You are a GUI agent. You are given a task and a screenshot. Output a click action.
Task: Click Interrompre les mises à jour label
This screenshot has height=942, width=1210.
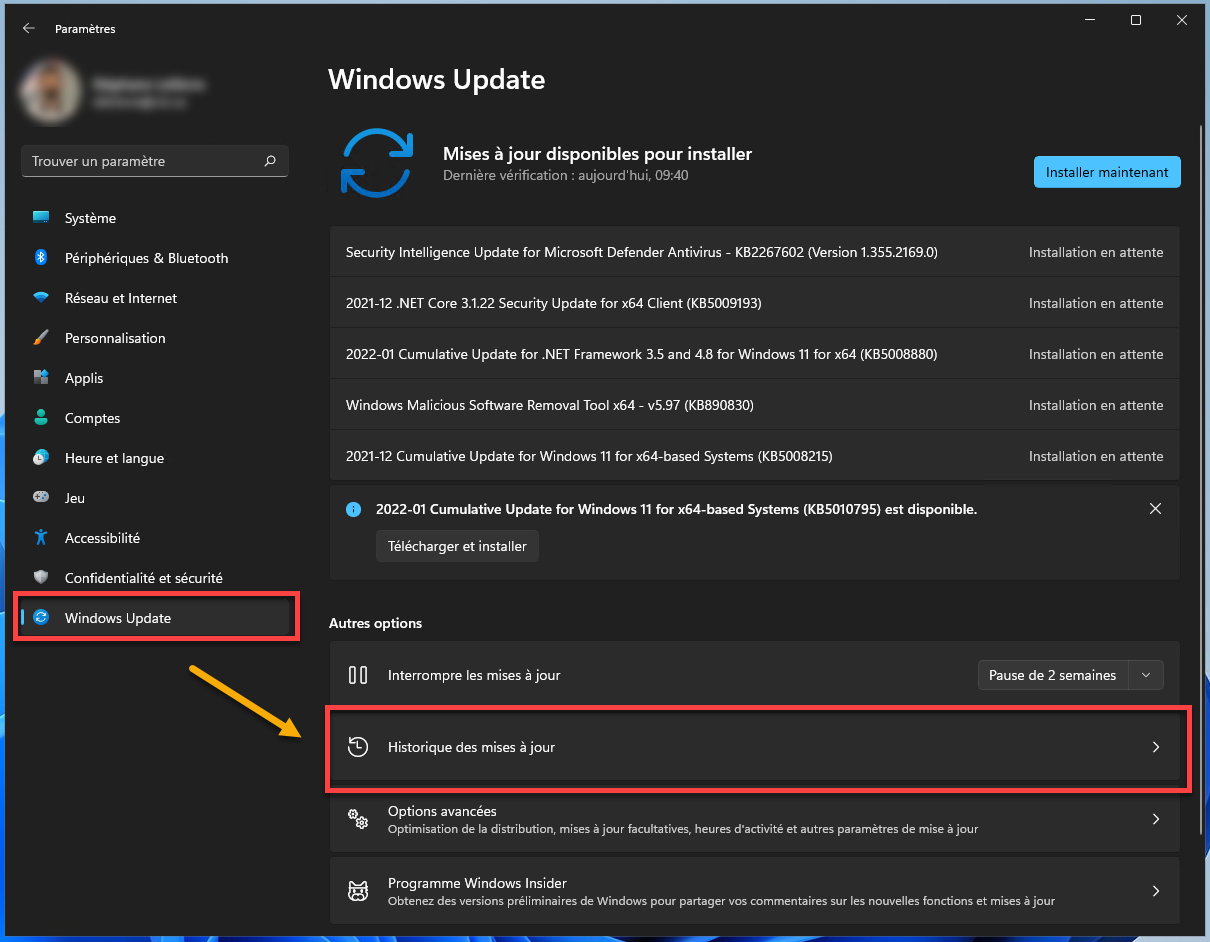tap(474, 675)
